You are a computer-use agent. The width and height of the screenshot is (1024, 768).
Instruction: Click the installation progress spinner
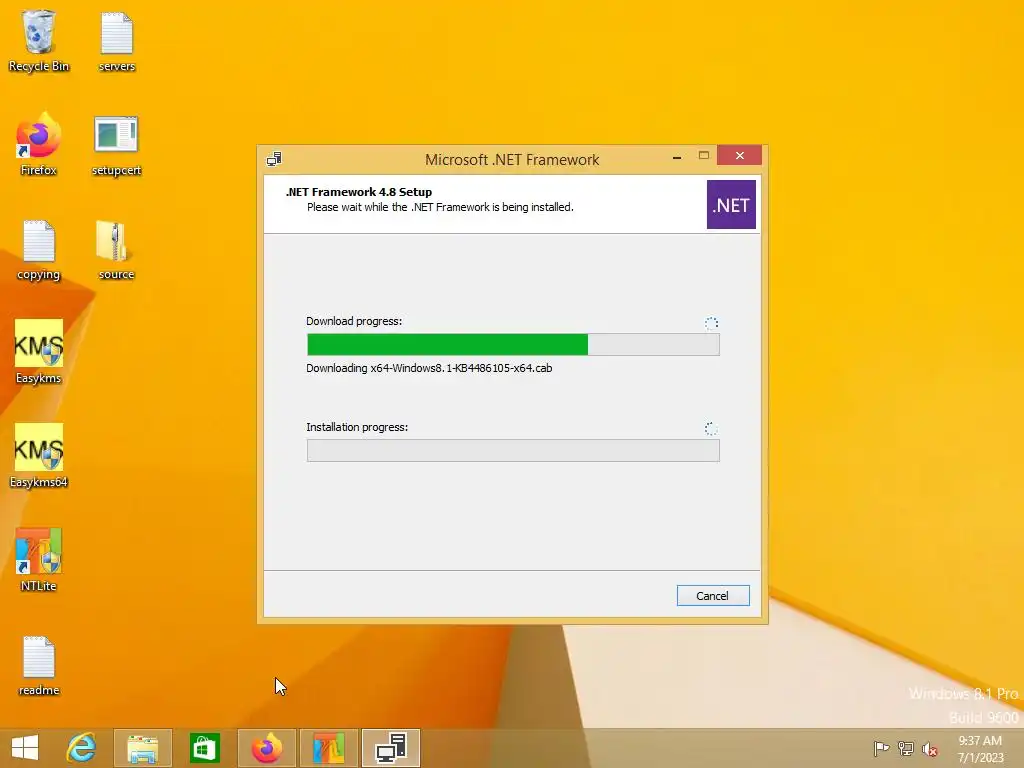click(x=711, y=429)
